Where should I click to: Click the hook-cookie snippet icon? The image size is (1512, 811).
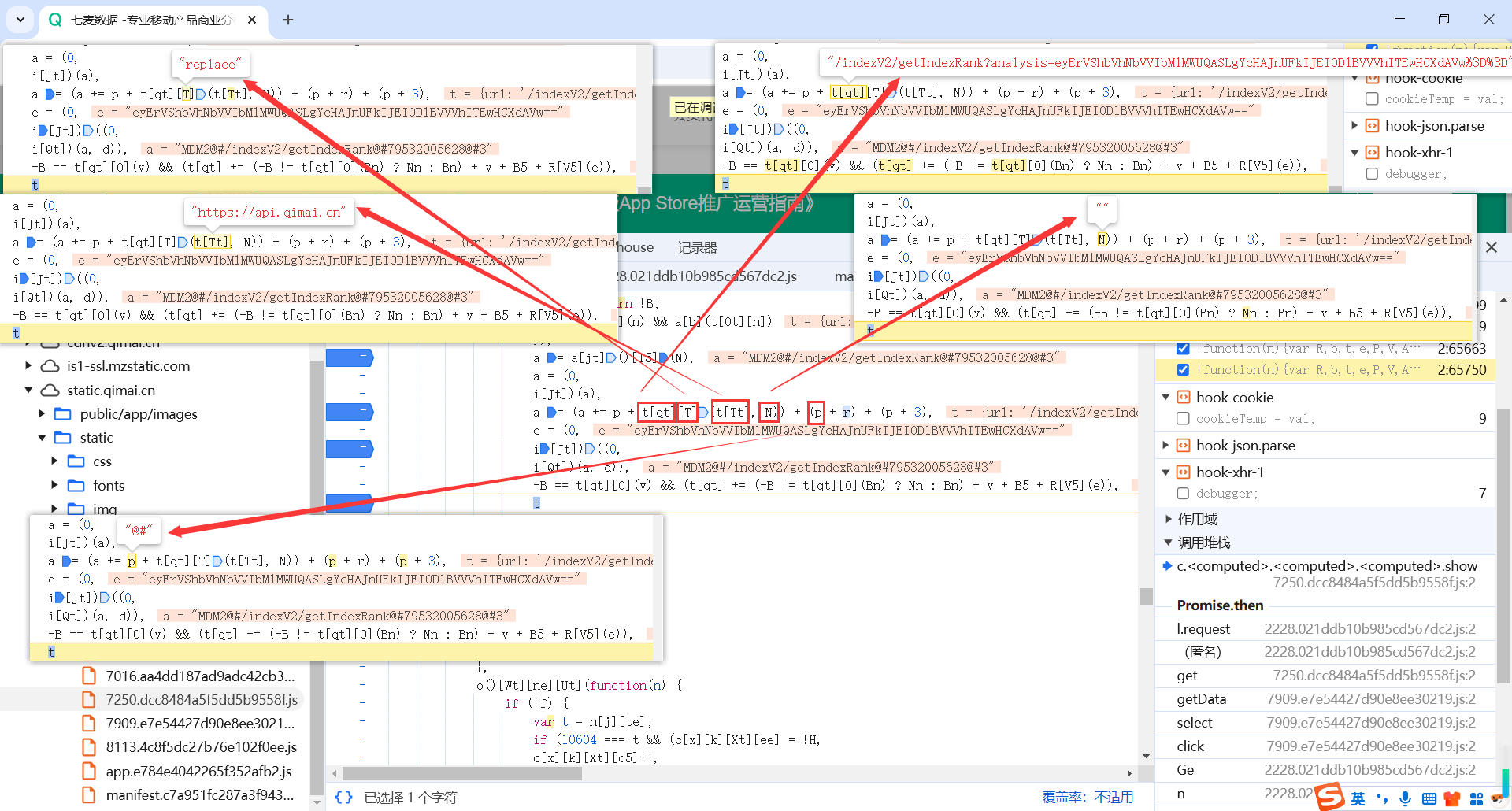click(1184, 397)
